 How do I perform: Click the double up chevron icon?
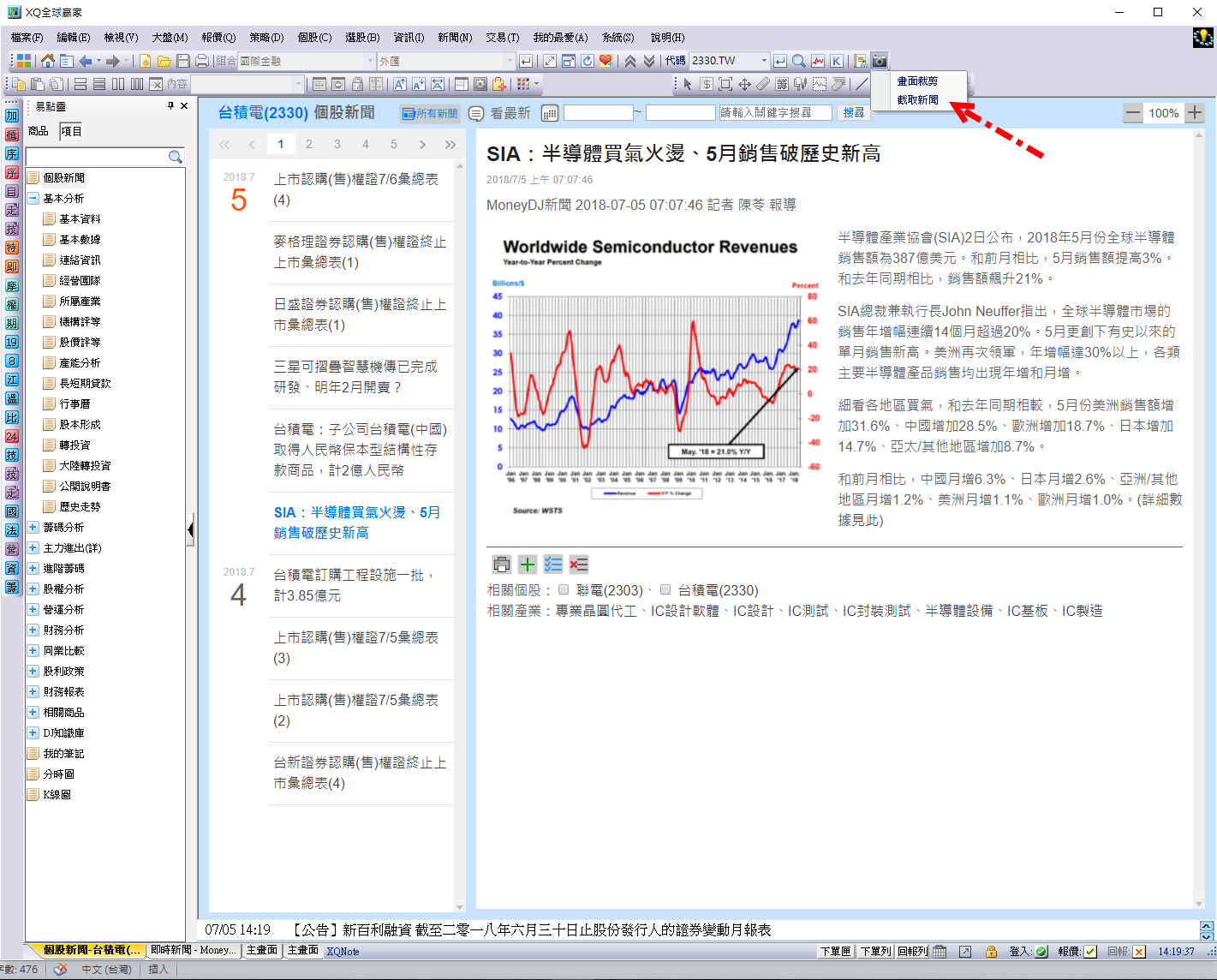(630, 61)
